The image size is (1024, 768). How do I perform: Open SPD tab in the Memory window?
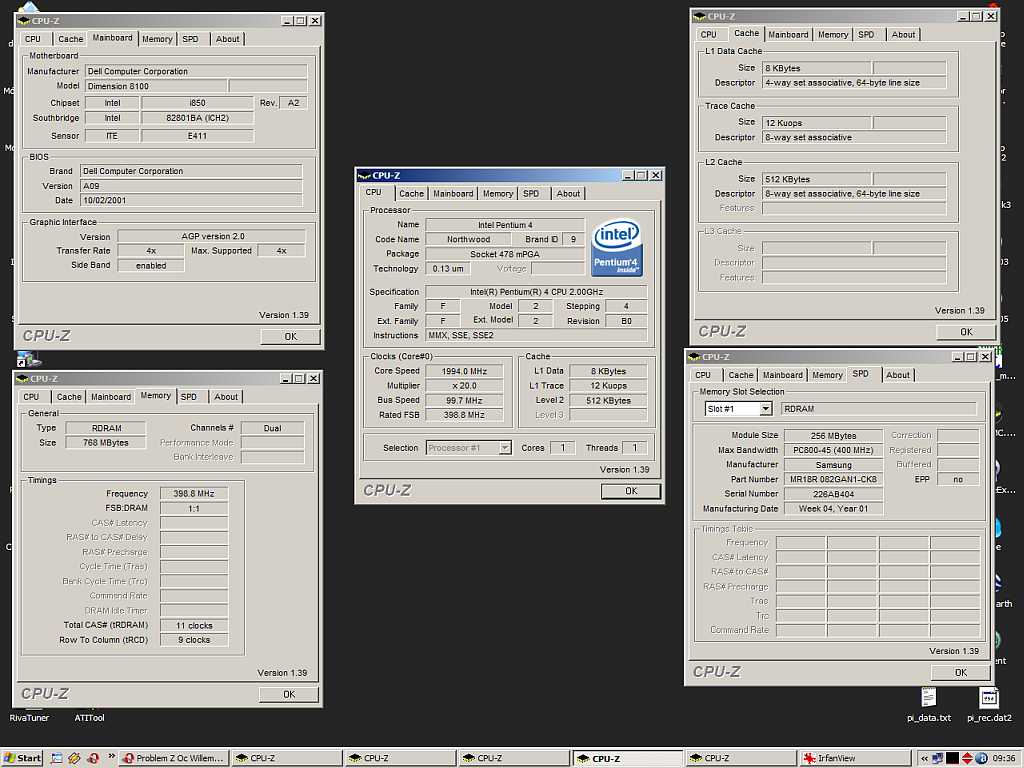189,397
